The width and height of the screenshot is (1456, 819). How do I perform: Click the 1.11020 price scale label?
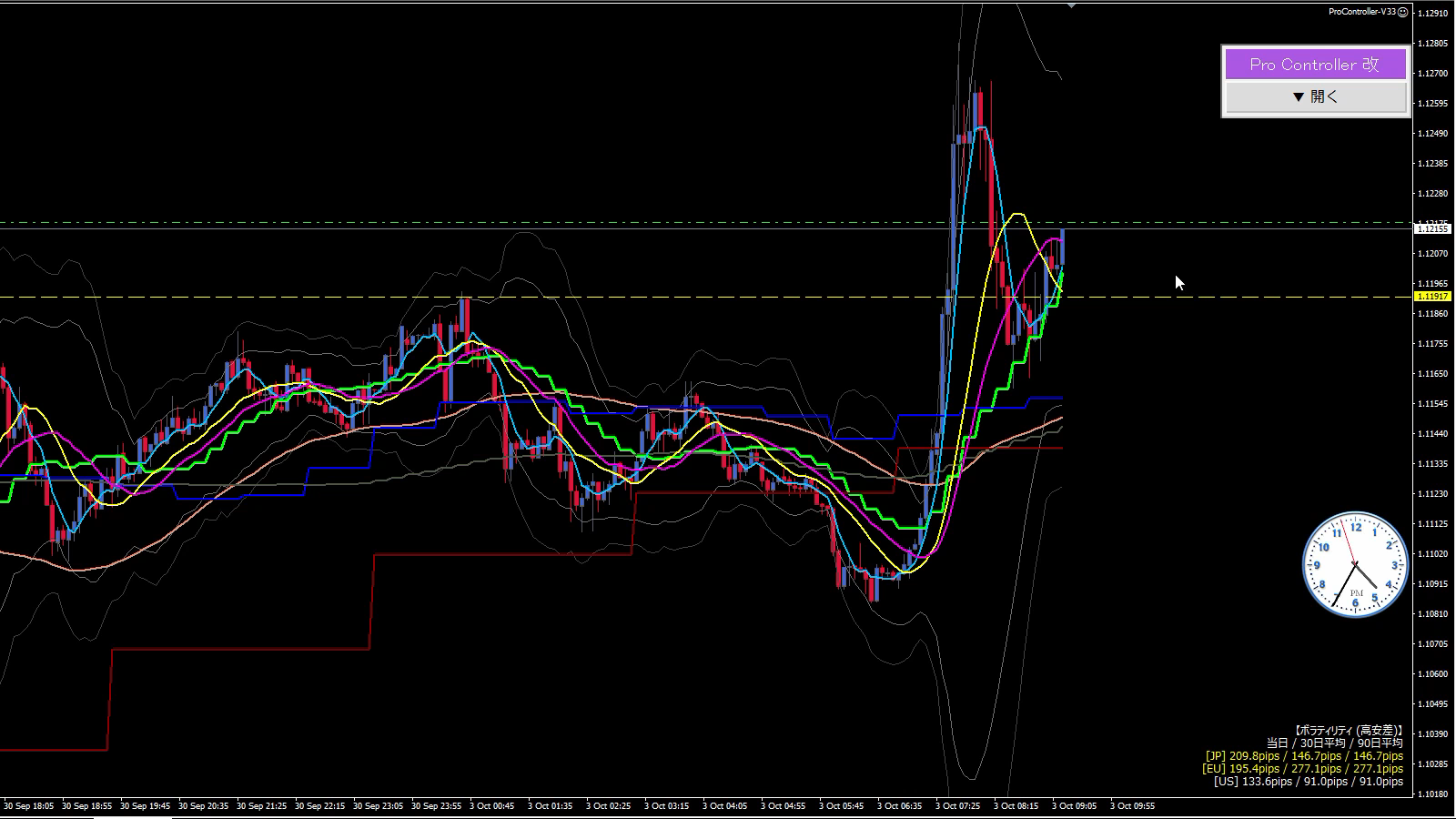point(1433,554)
